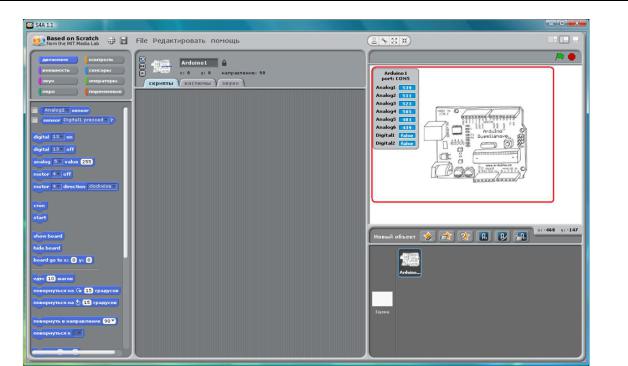Click the save project floppy icon
The width and height of the screenshot is (628, 366).
tap(124, 40)
